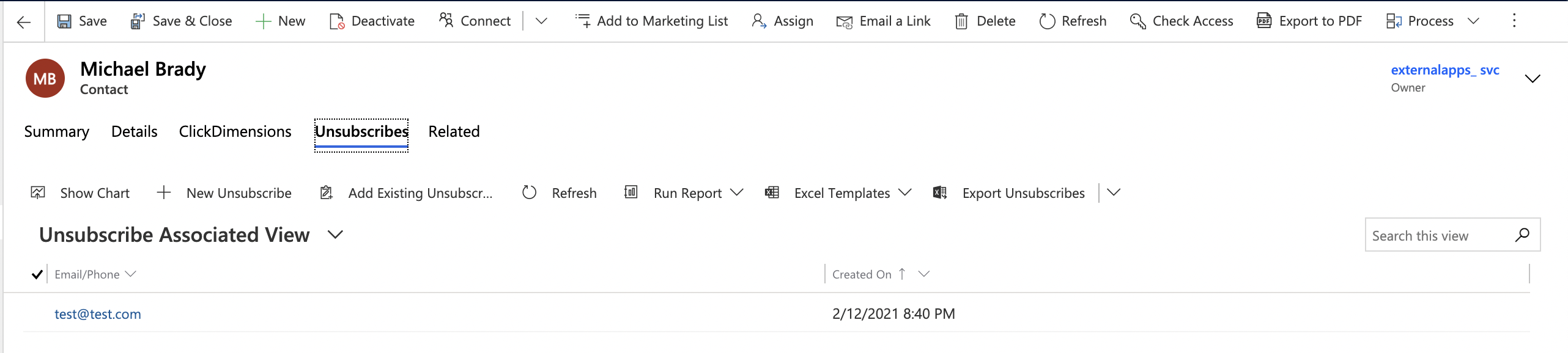
Task: Click Check Access key icon
Action: (1138, 21)
